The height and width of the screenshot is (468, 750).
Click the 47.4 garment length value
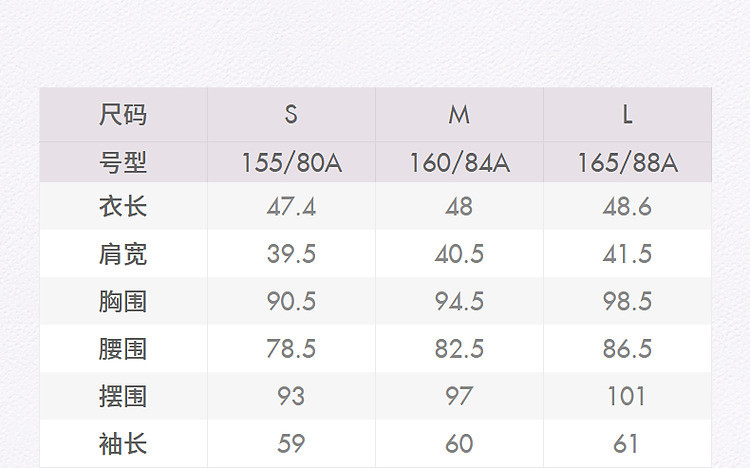coord(291,207)
